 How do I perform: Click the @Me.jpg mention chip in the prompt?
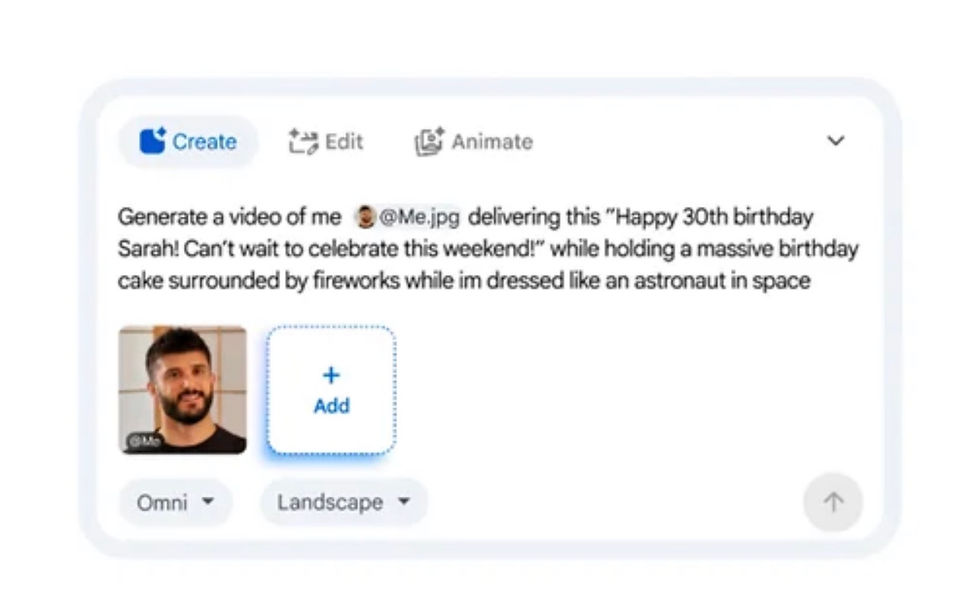[408, 217]
